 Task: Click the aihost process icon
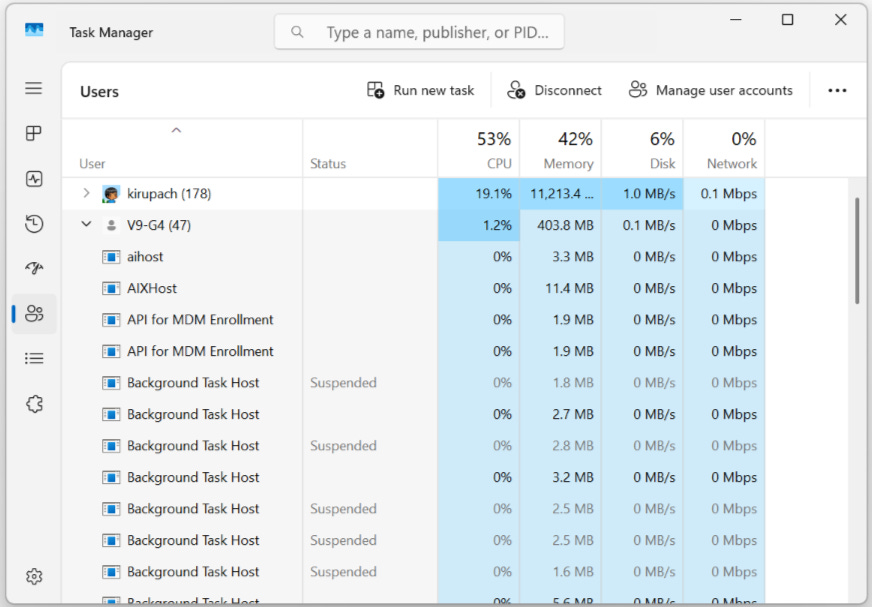(111, 257)
